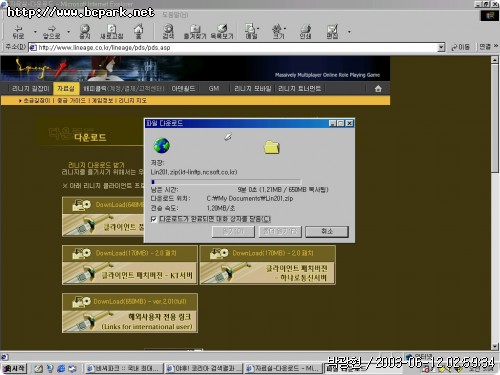Open the 도움말 menu in menu bar
This screenshot has width=500, height=375.
click(x=175, y=15)
